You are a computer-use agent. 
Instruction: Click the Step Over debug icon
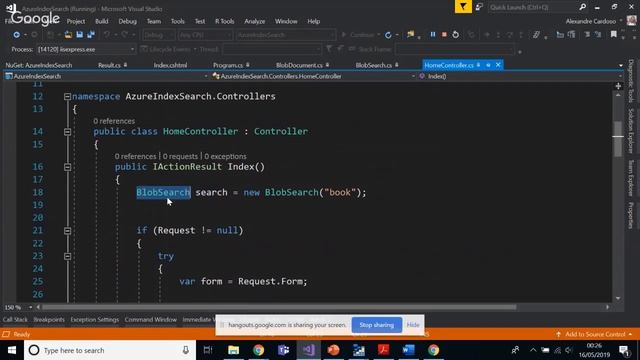(509, 35)
